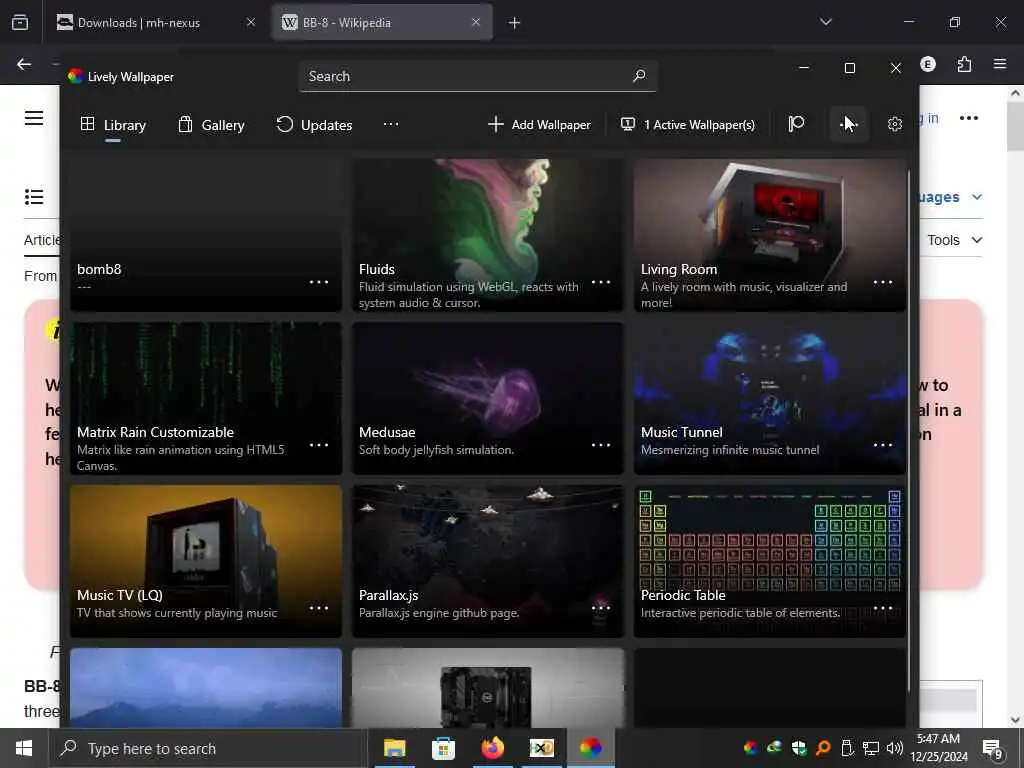Open more options for Matrix Rain Customizable
1024x768 pixels.
[319, 445]
